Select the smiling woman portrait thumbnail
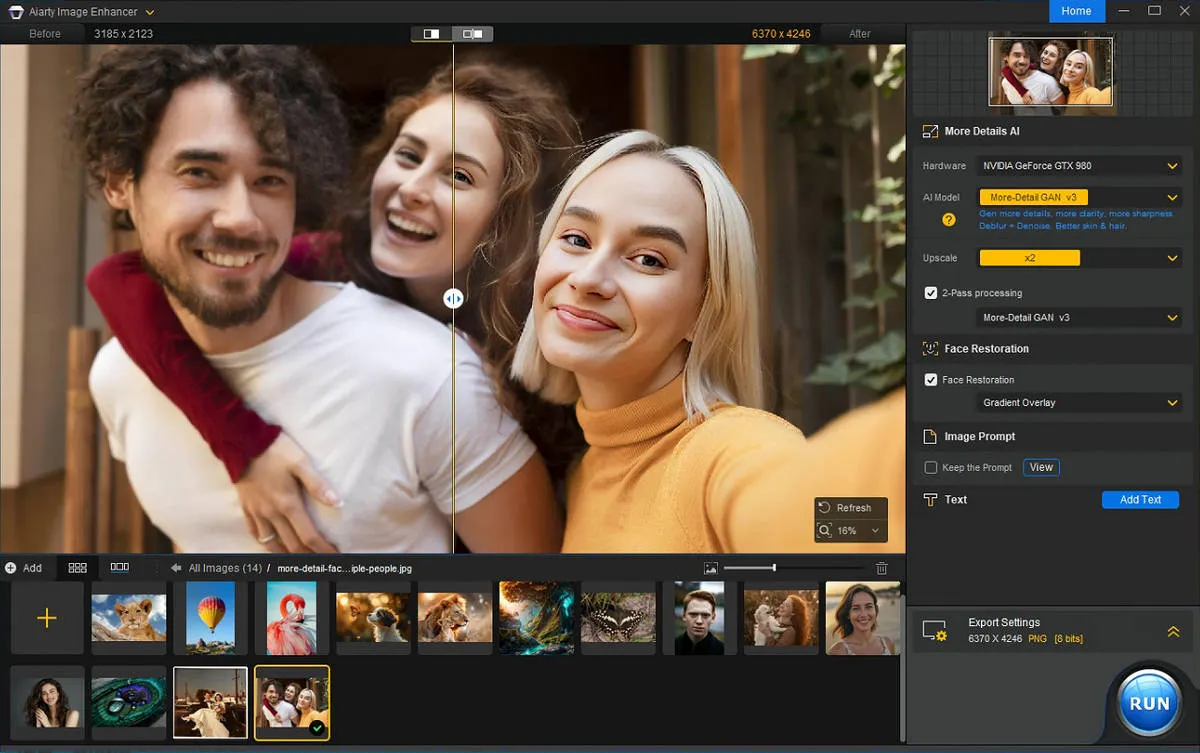The image size is (1200, 753). coord(863,618)
